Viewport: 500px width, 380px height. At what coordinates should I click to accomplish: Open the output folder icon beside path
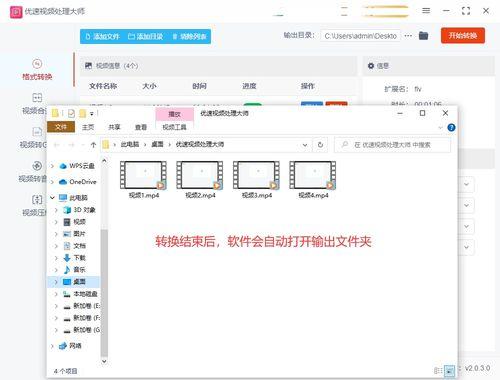[423, 35]
